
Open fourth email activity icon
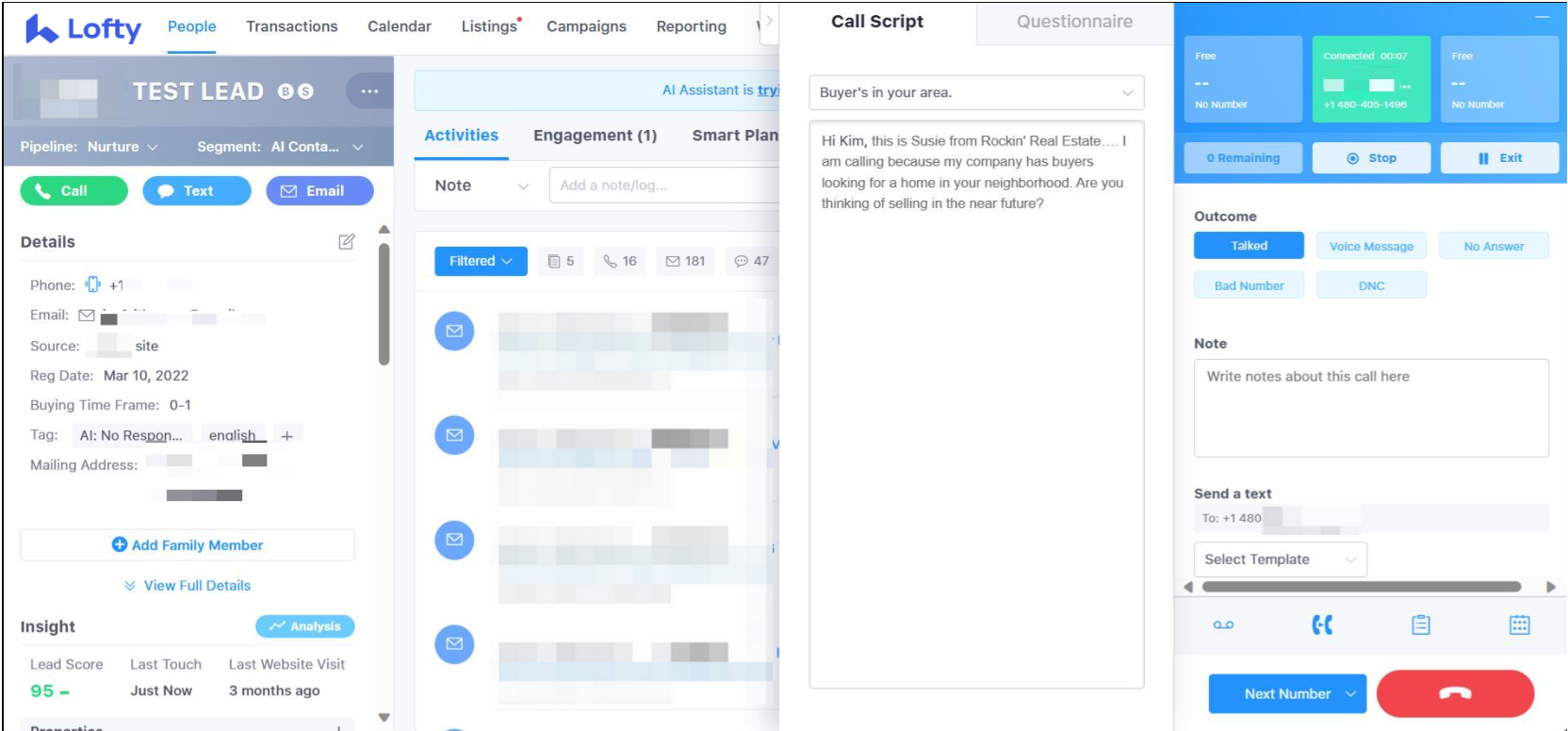(454, 643)
